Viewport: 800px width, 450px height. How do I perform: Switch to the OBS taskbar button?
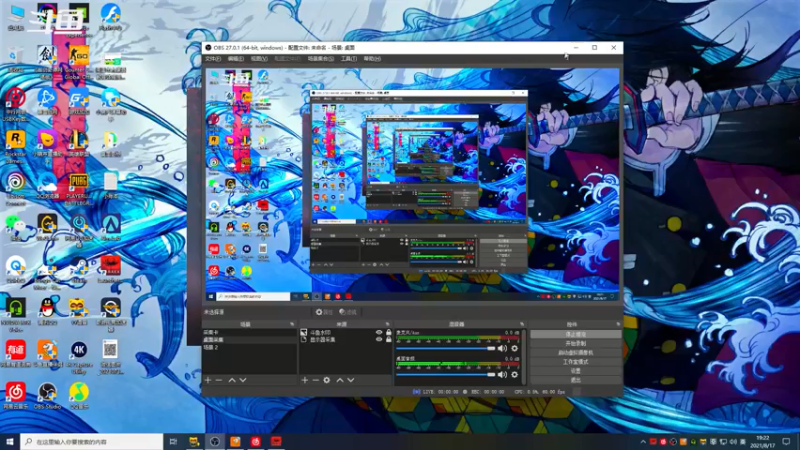(215, 441)
